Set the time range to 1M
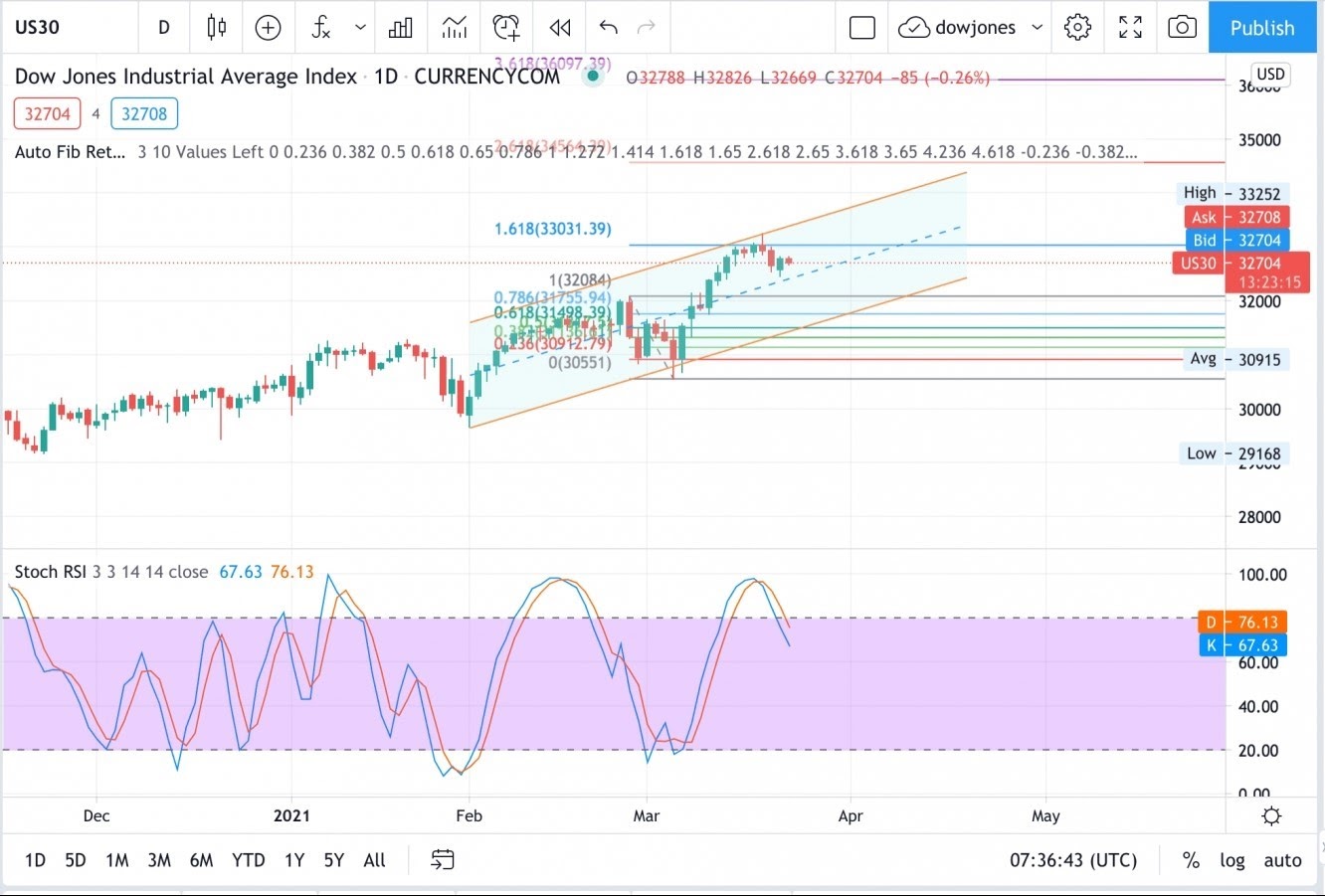The image size is (1325, 896). (117, 860)
